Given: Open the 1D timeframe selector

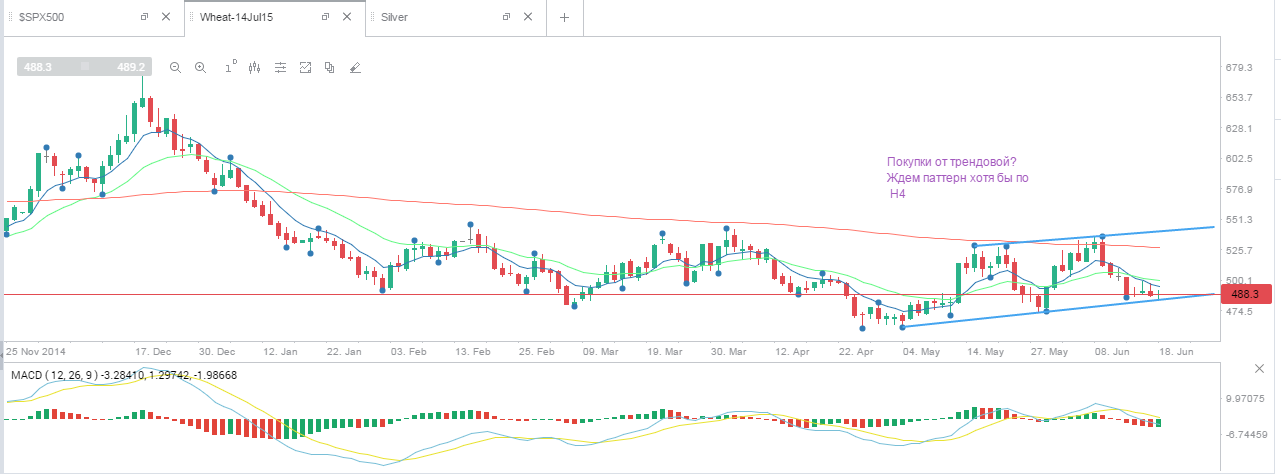Looking at the screenshot, I should 229,66.
